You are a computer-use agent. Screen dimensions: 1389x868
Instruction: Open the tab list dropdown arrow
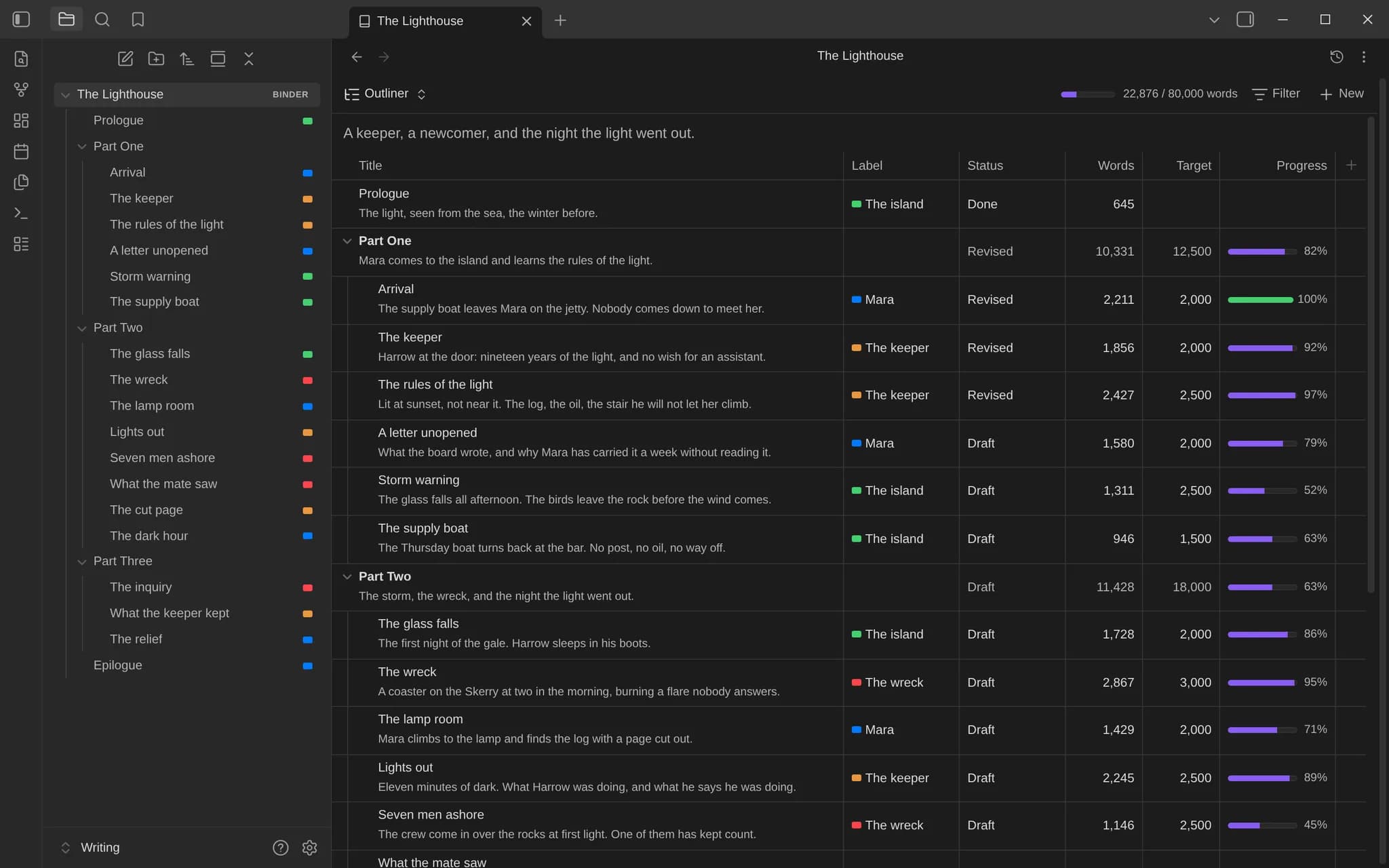[x=1214, y=20]
